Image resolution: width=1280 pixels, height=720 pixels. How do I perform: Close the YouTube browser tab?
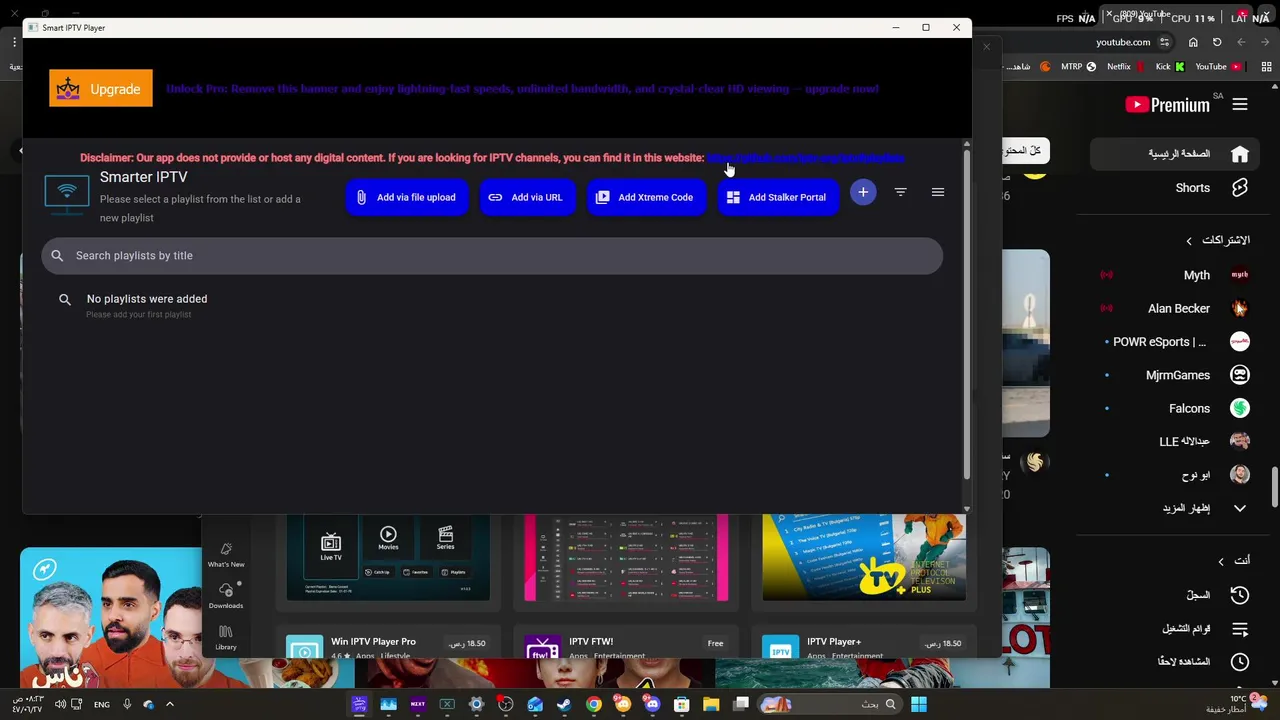(1109, 14)
